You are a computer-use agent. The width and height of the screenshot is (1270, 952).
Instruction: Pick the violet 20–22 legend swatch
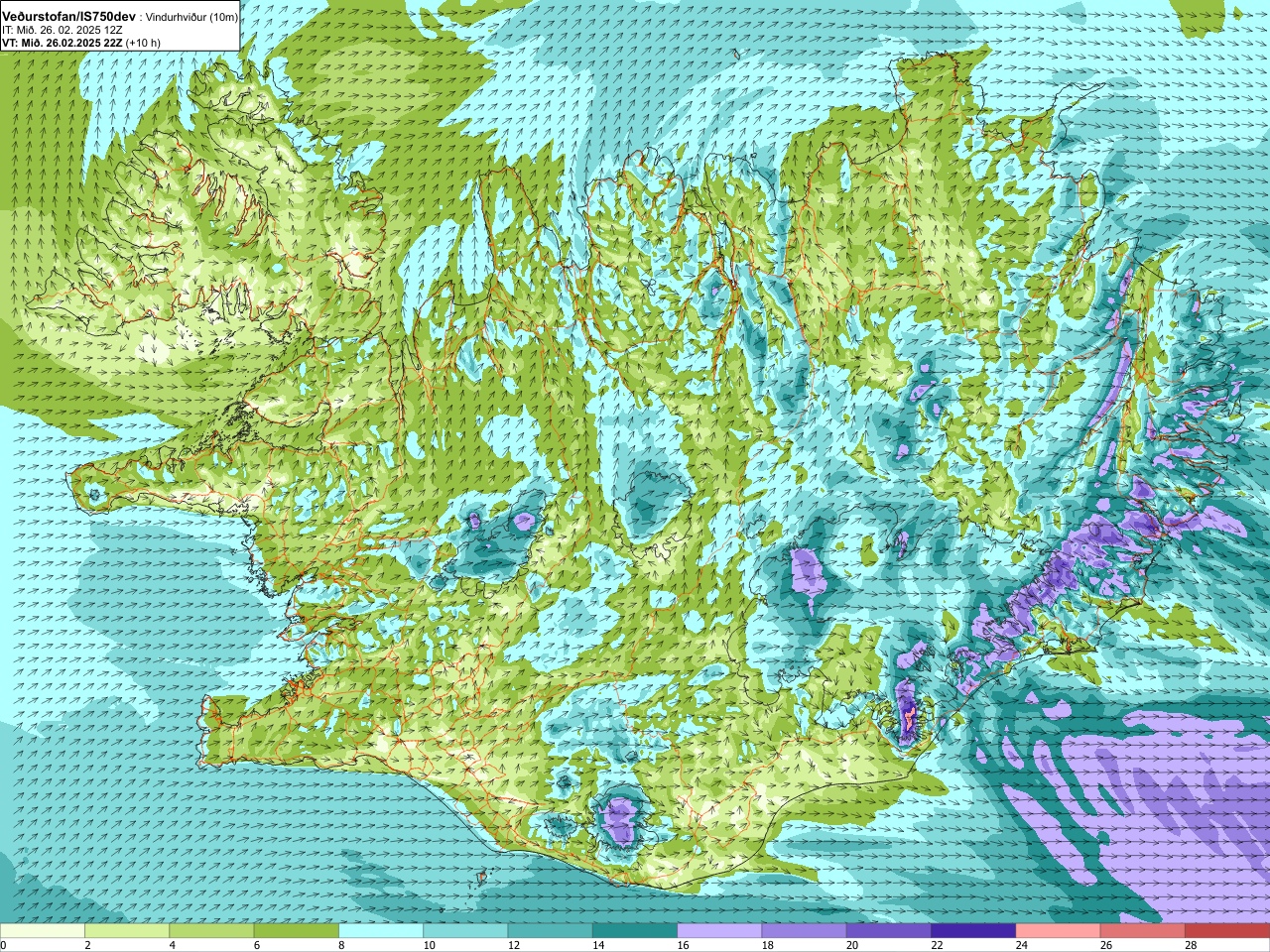point(889,931)
